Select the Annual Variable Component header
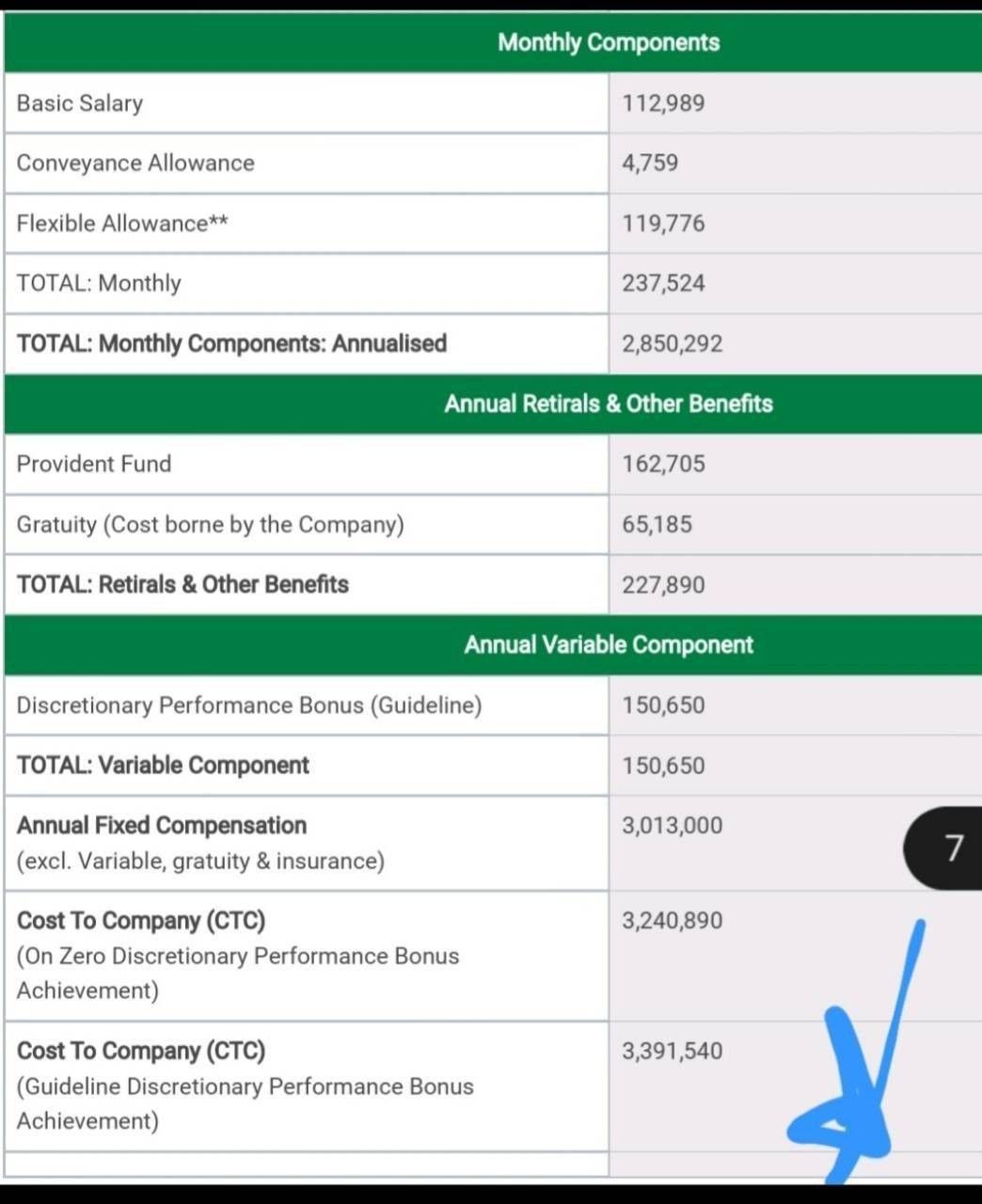Image resolution: width=982 pixels, height=1204 pixels. (x=609, y=644)
